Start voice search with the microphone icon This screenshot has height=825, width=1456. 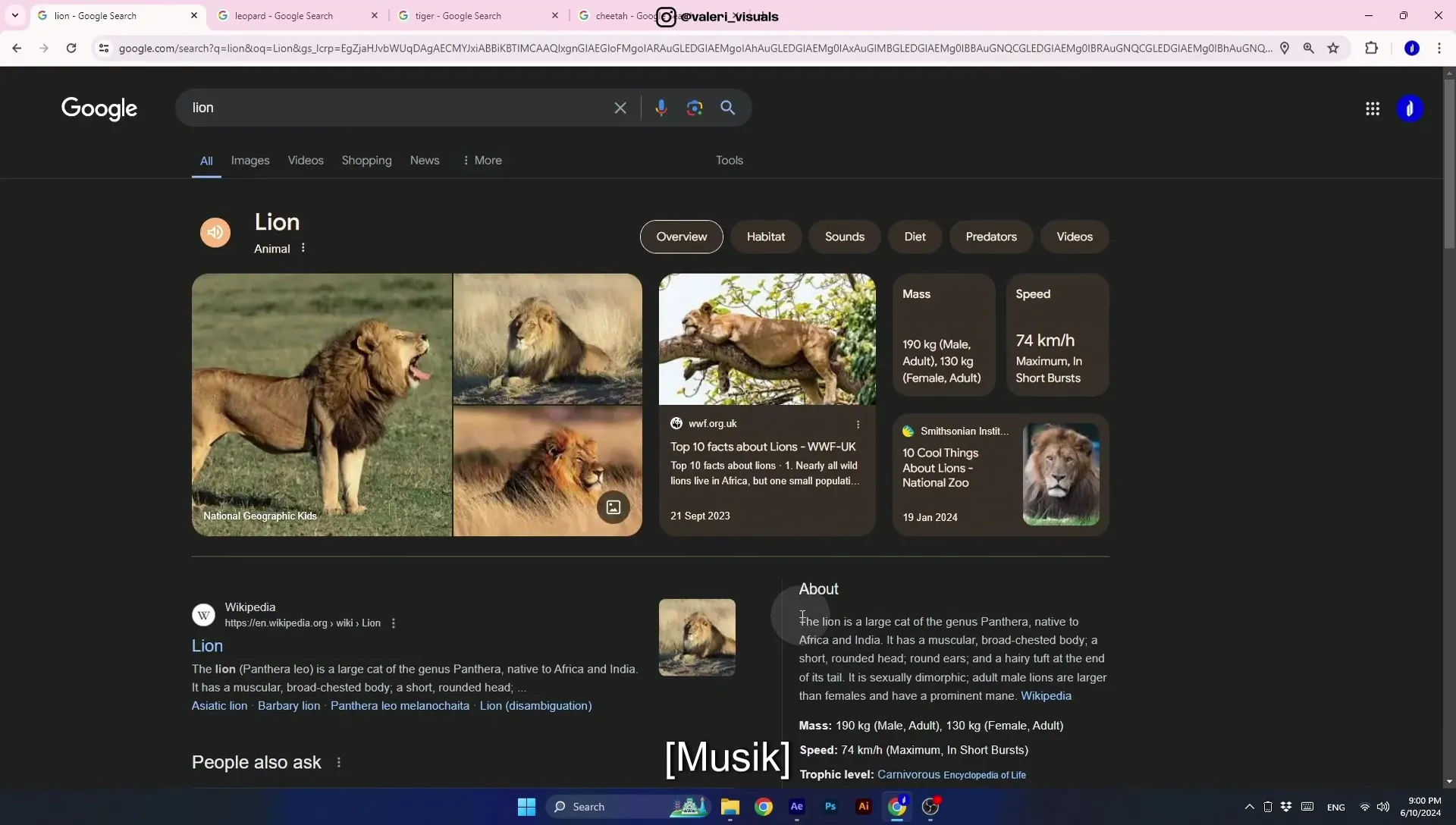pos(661,108)
